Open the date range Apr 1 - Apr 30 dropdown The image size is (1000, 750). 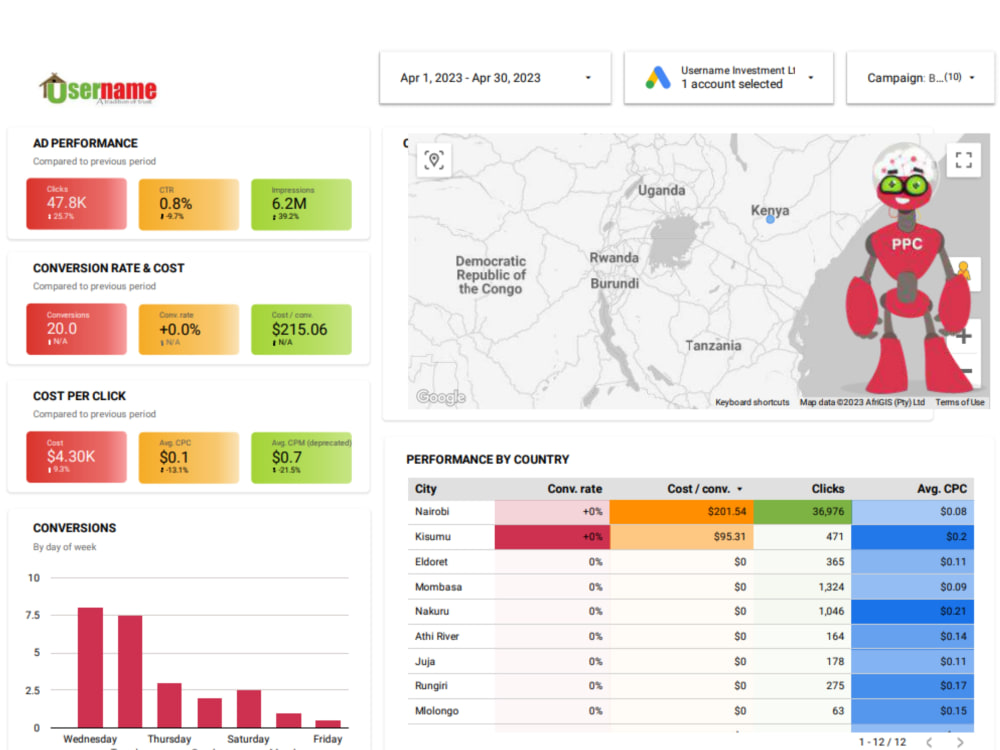click(496, 78)
